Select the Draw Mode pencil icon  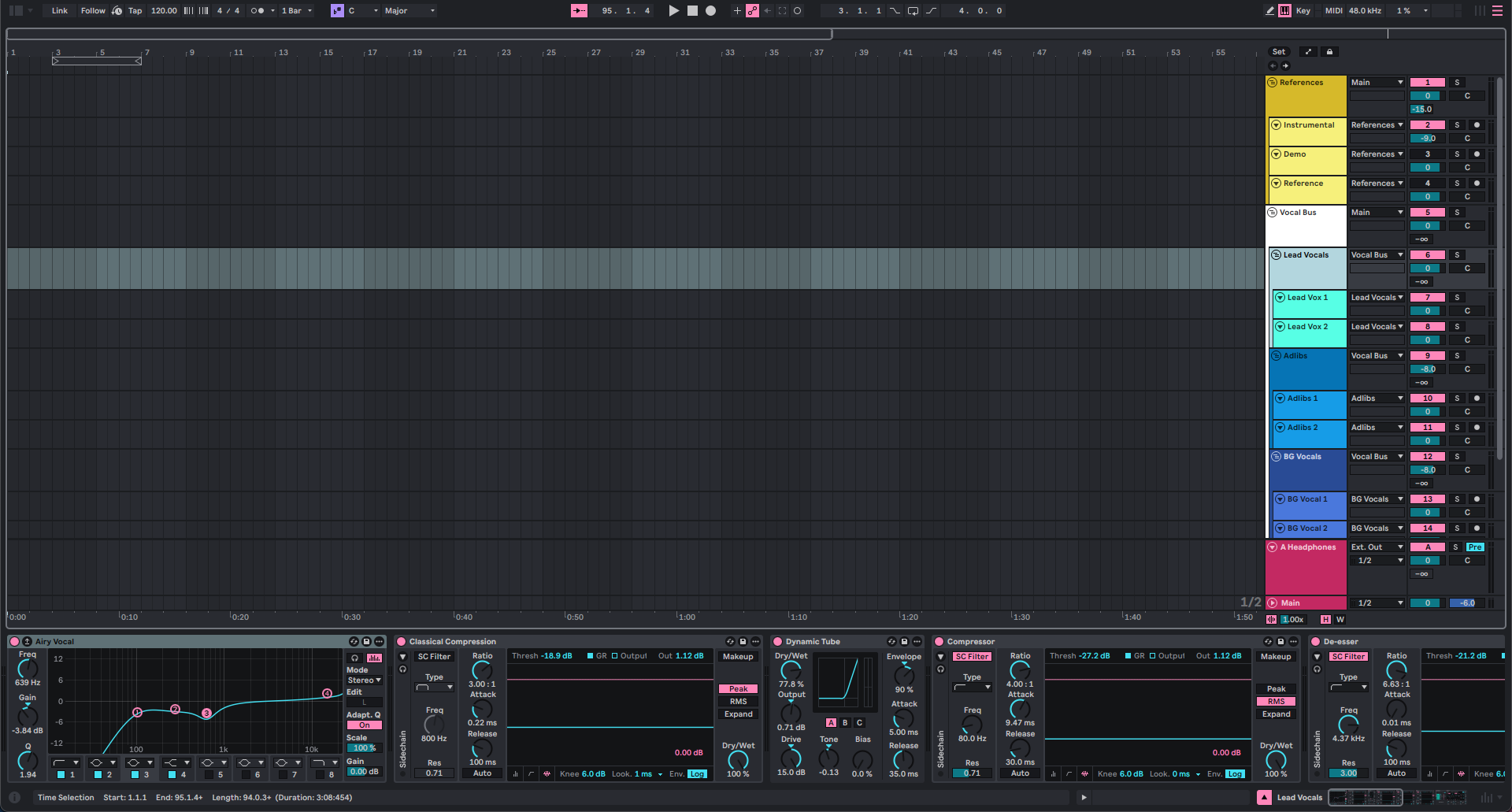click(x=1269, y=10)
